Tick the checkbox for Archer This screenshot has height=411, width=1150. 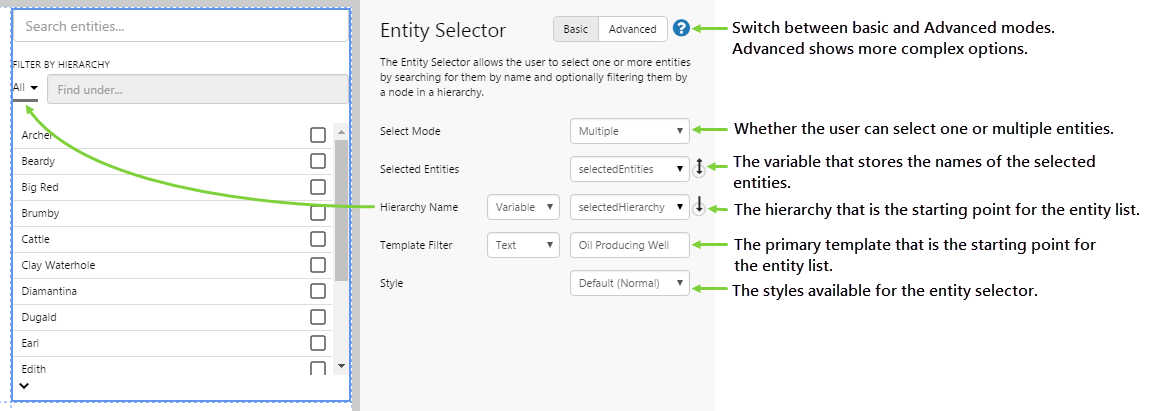(318, 135)
